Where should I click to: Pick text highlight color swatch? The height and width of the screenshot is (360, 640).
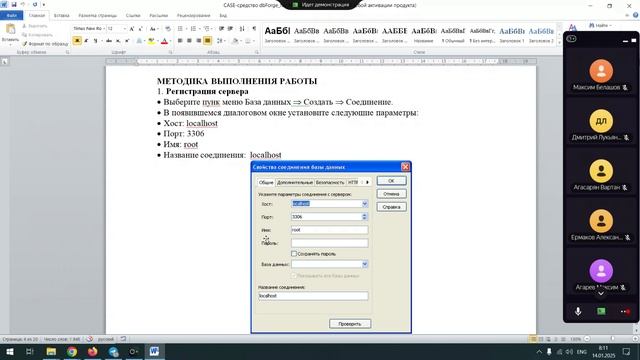point(151,41)
